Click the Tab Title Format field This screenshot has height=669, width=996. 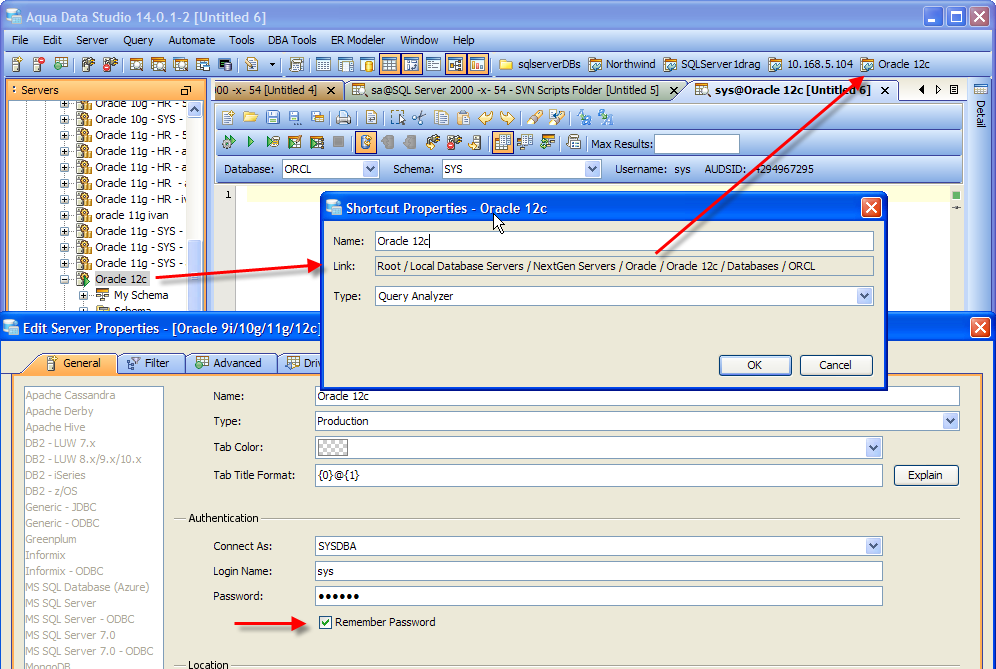click(x=598, y=475)
